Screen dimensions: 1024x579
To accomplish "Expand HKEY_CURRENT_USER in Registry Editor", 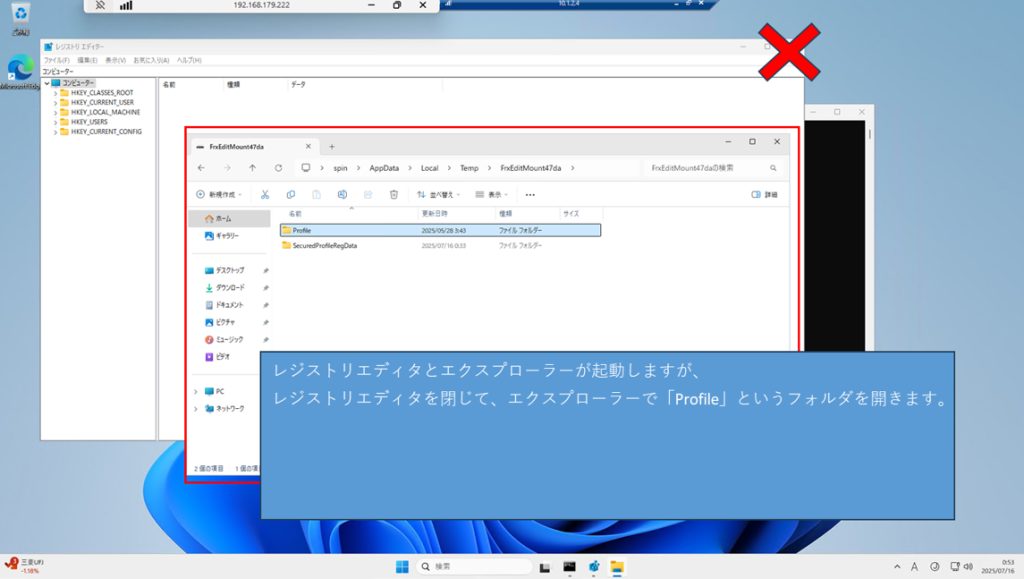I will [x=56, y=103].
